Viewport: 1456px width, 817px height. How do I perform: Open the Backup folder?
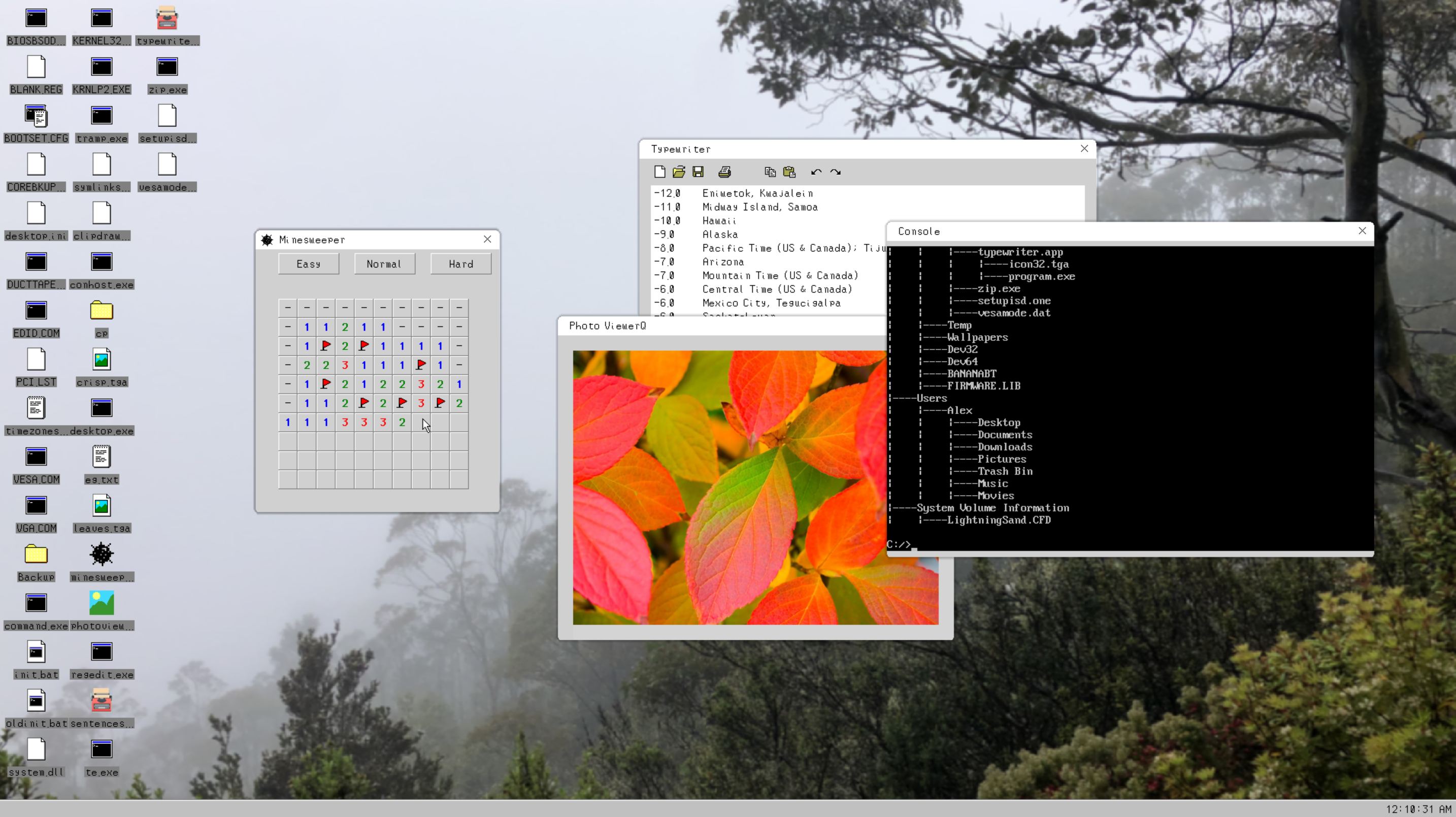pos(36,555)
